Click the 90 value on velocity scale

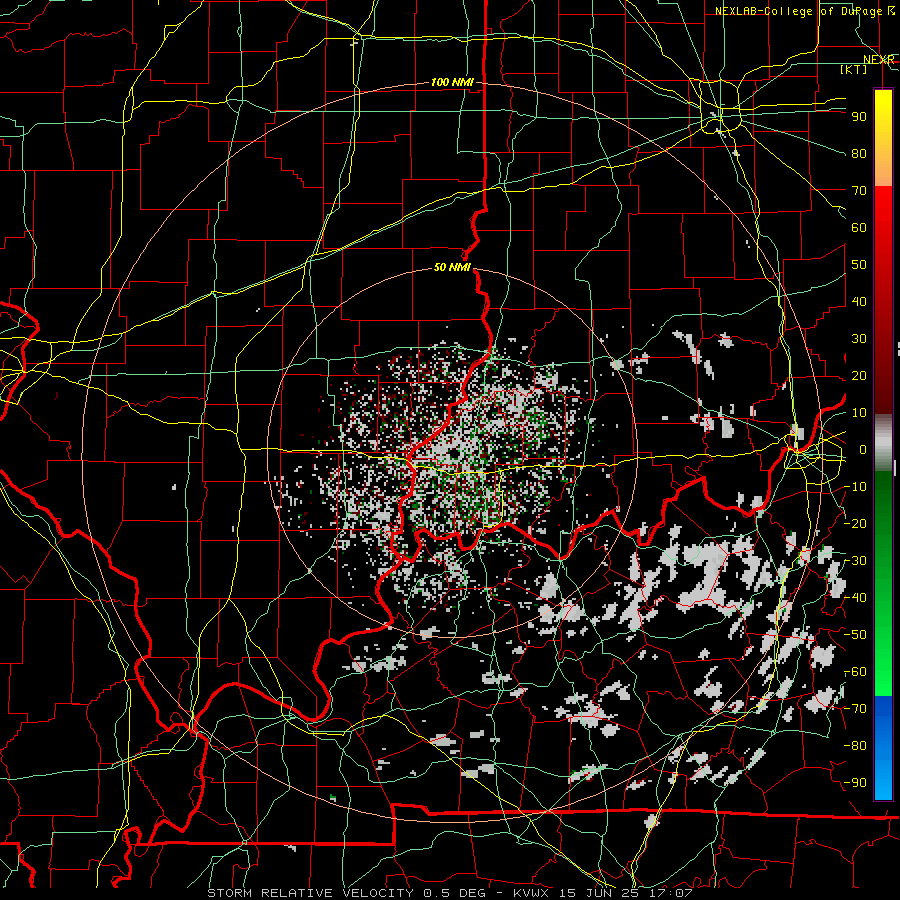pyautogui.click(x=859, y=117)
